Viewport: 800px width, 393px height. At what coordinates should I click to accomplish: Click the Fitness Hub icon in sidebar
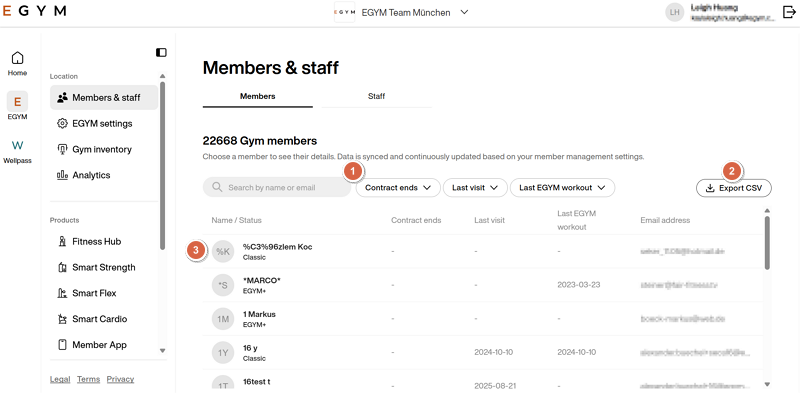tap(62, 241)
